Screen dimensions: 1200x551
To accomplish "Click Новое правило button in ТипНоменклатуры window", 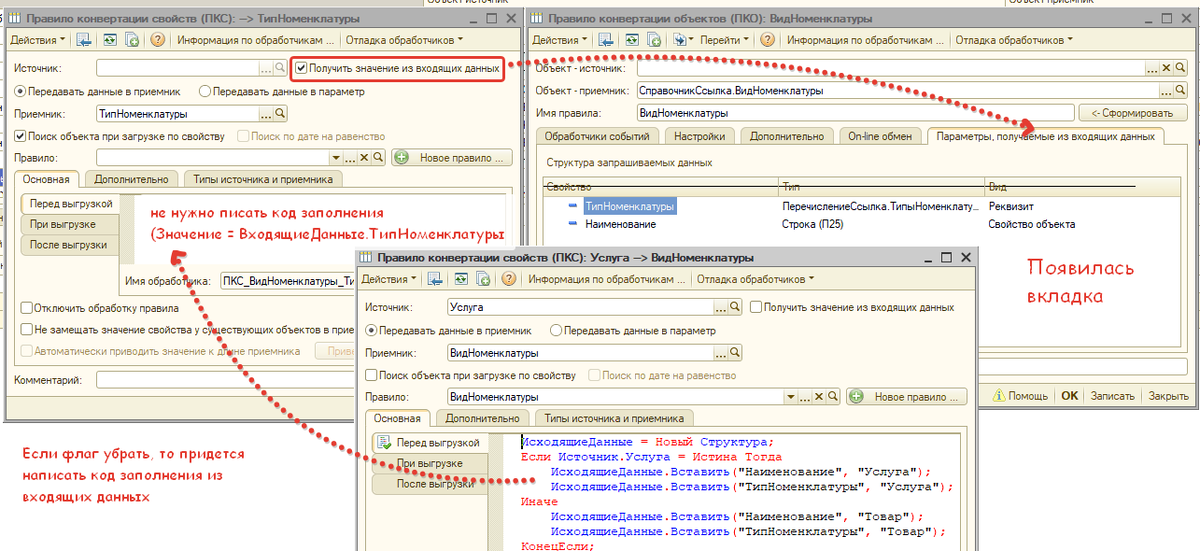I will tap(452, 158).
